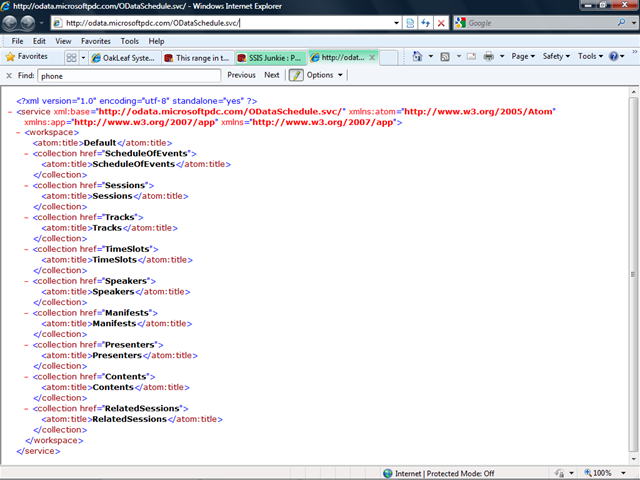Open a new blank tab
This screenshot has height=480, width=640.
(389, 58)
